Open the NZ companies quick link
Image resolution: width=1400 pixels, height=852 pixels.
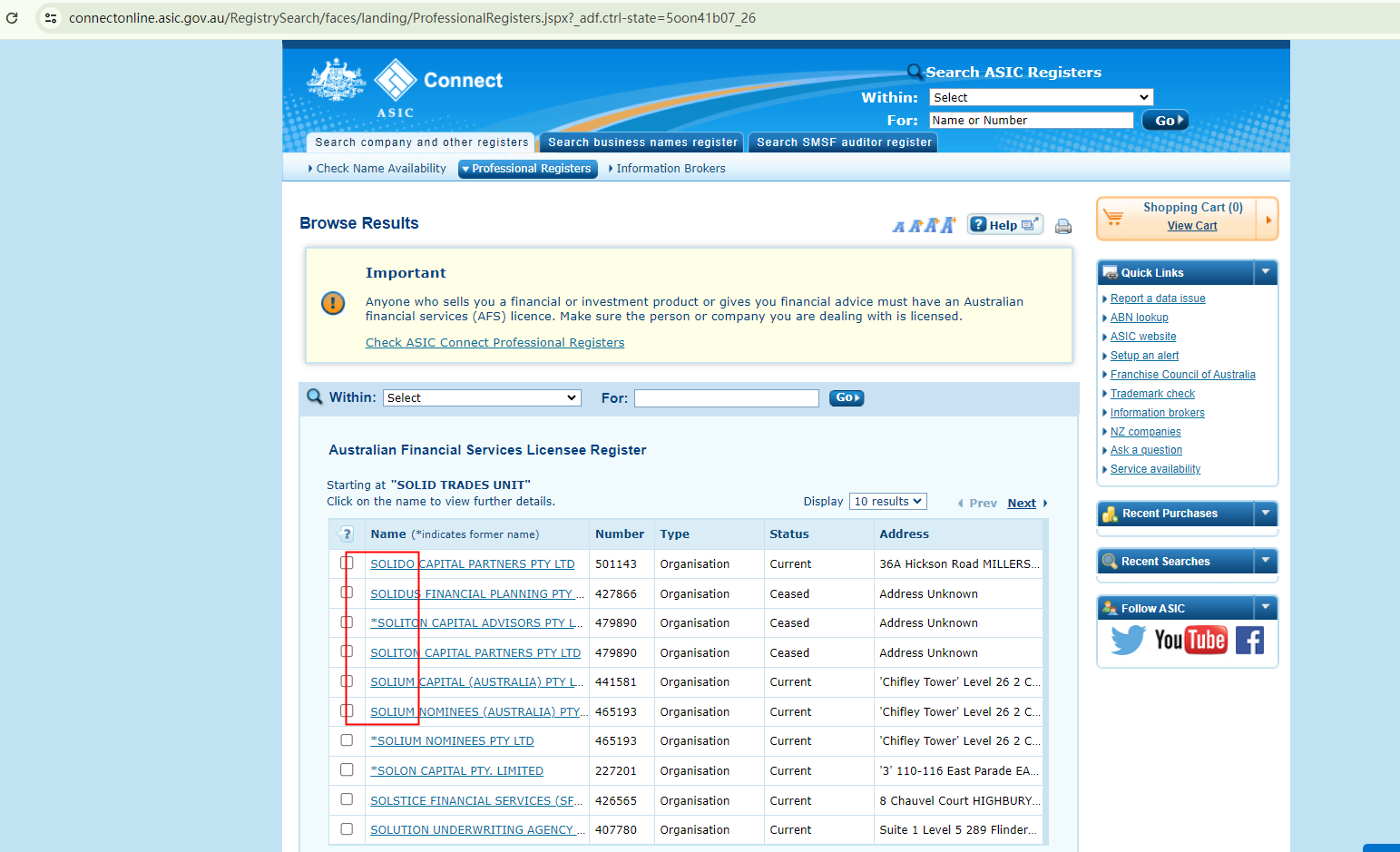click(x=1146, y=432)
